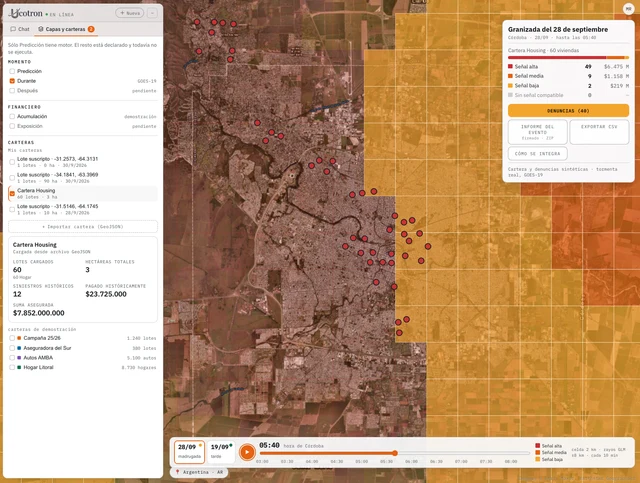Click the play button on the timeline

click(247, 452)
